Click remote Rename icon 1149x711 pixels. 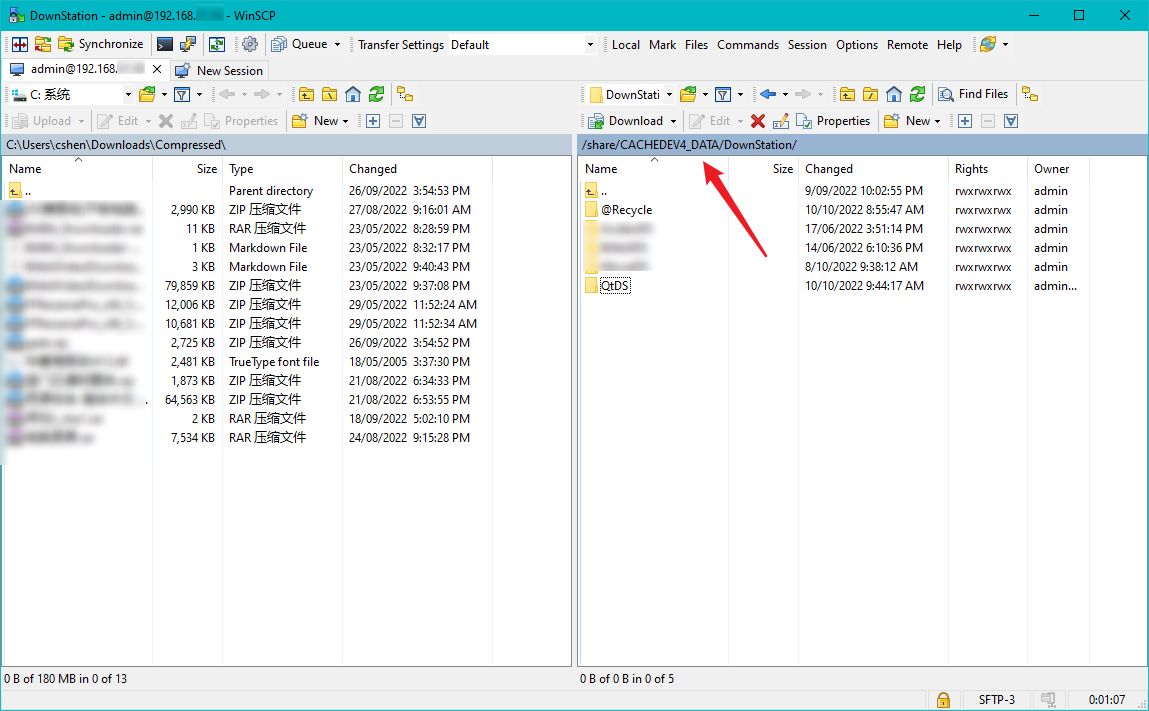point(781,121)
